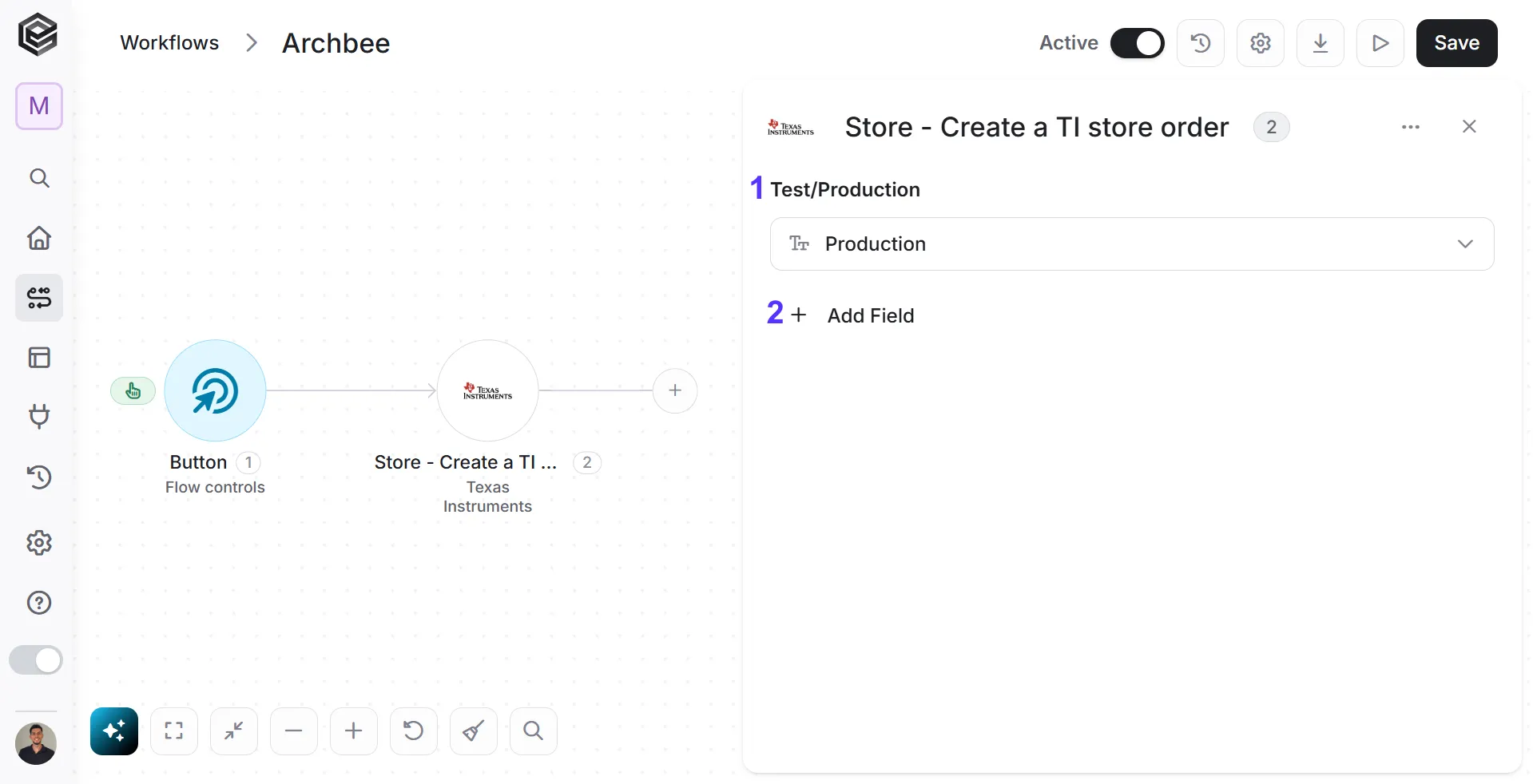
Task: Click the fit to screen canvas button
Action: (x=174, y=731)
